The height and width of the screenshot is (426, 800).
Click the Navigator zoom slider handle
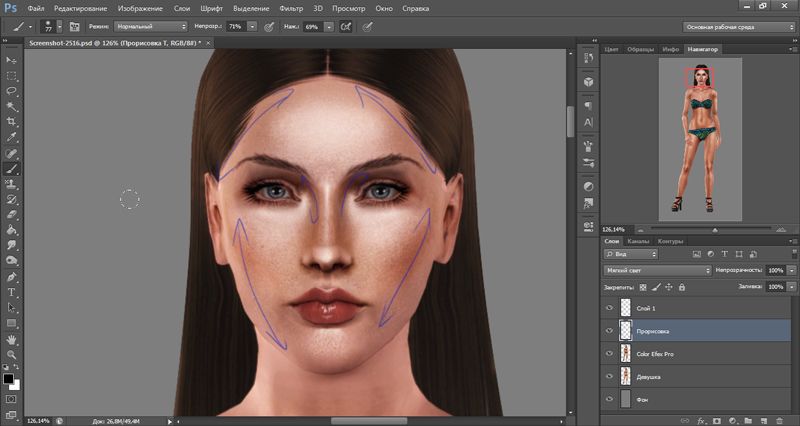click(x=715, y=230)
